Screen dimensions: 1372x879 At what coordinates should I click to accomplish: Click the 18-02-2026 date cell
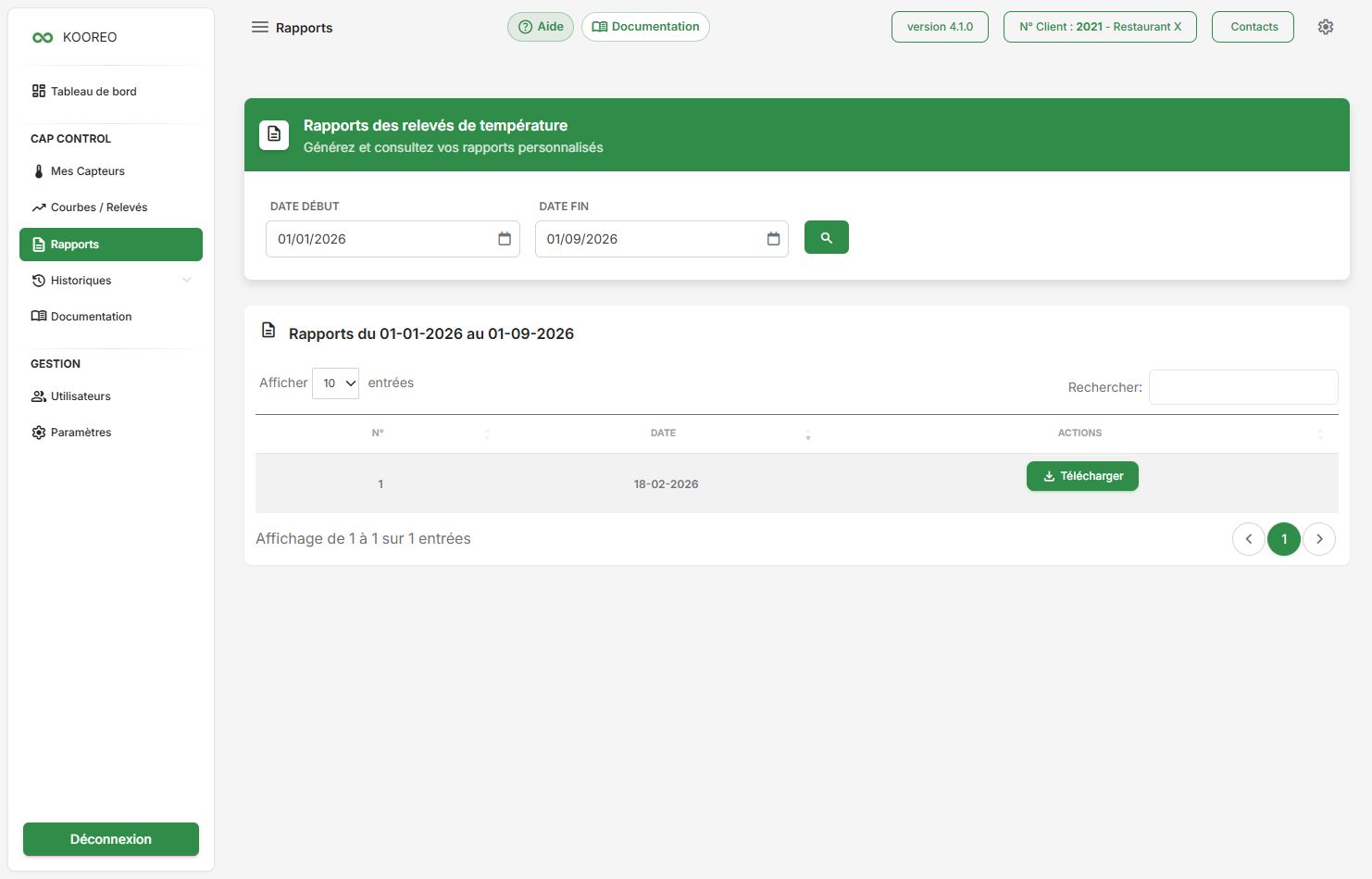[666, 484]
